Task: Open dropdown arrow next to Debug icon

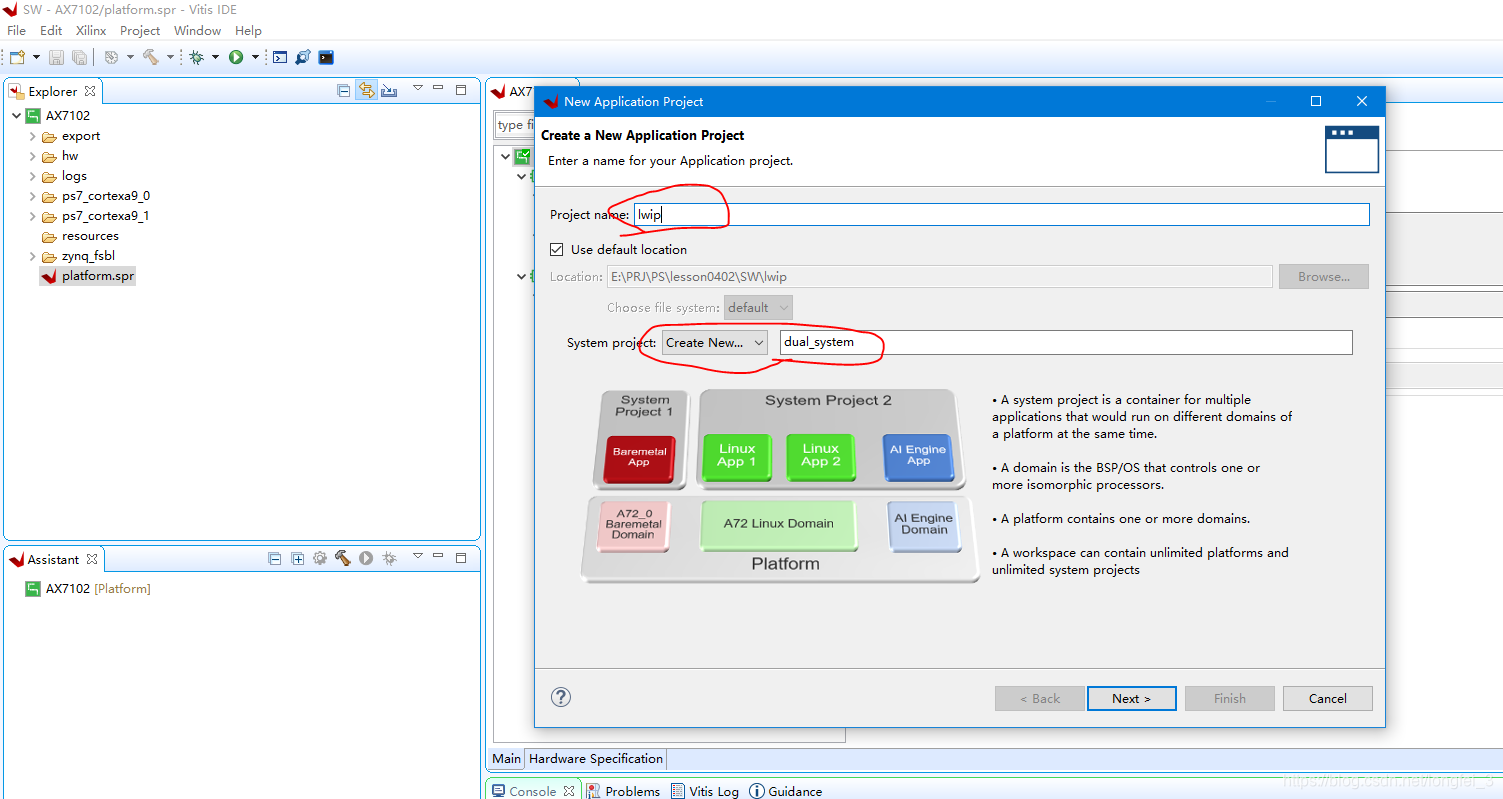Action: click(215, 58)
